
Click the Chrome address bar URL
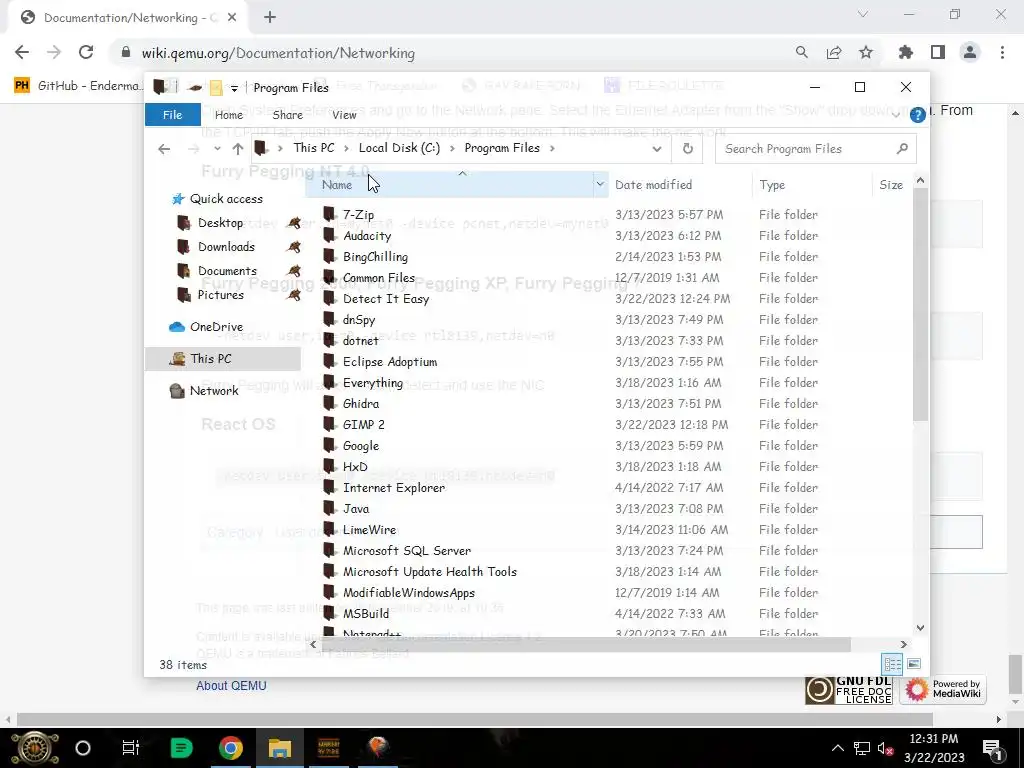[x=278, y=53]
